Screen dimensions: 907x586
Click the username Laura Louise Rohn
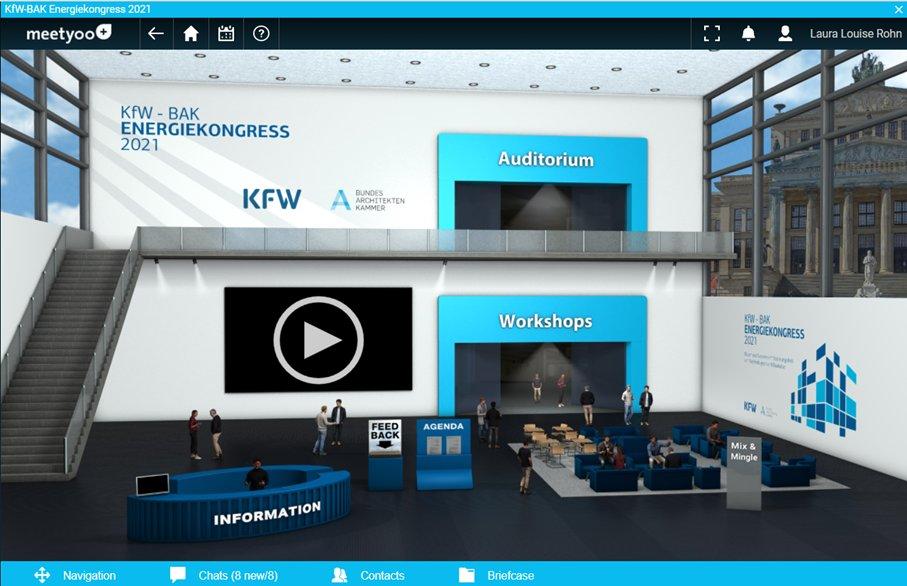point(856,34)
